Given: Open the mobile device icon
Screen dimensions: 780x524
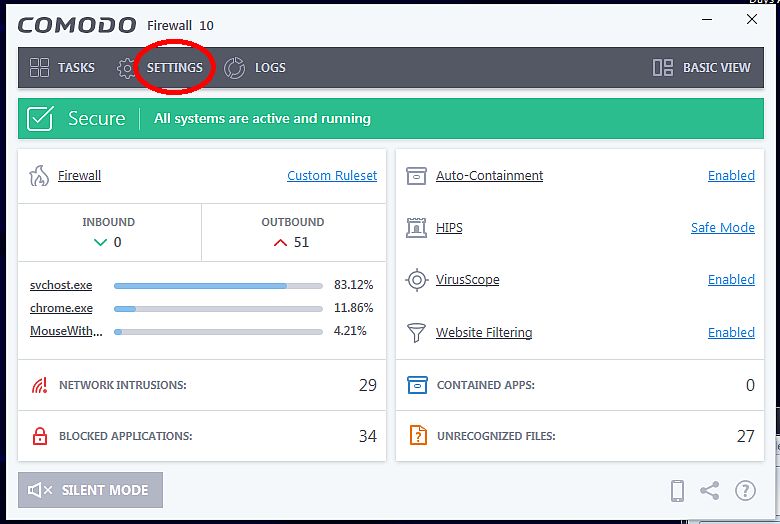Looking at the screenshot, I should [x=677, y=490].
